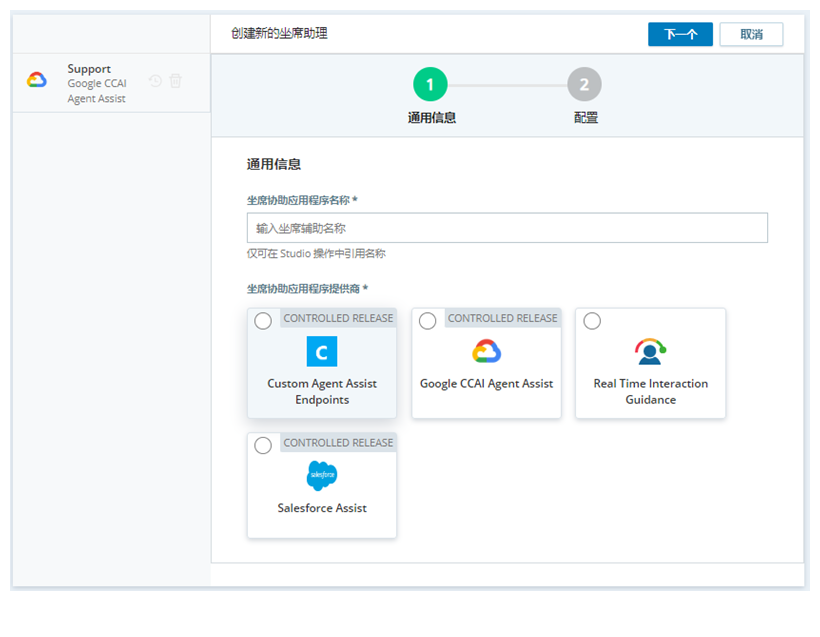Click the Salesforce cloud logo
The image size is (820, 637).
pyautogui.click(x=322, y=475)
